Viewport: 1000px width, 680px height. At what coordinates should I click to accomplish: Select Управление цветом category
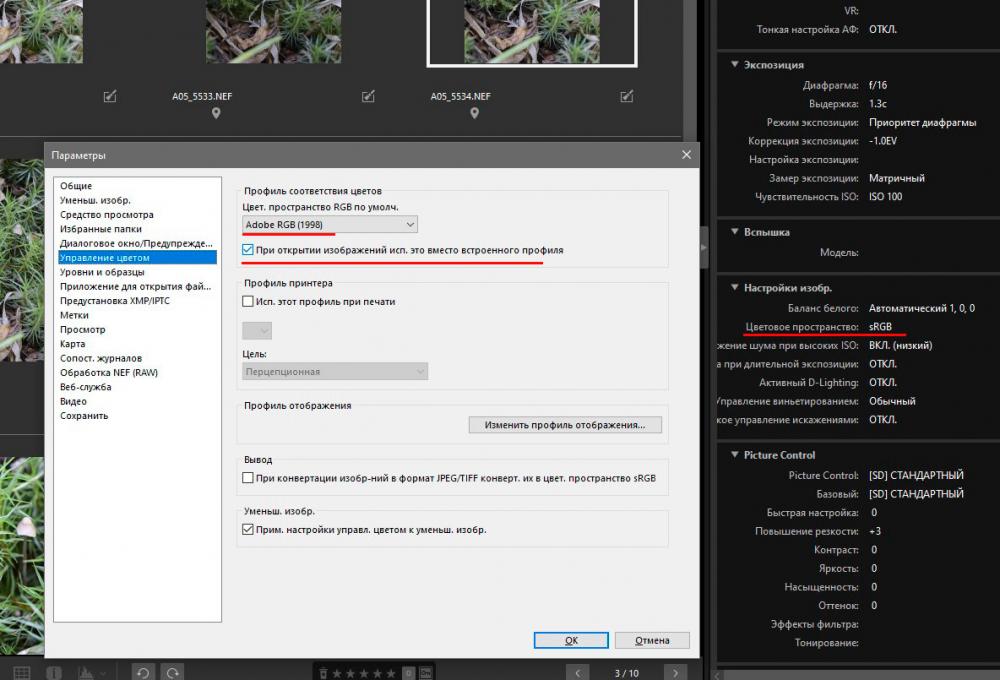click(x=137, y=258)
